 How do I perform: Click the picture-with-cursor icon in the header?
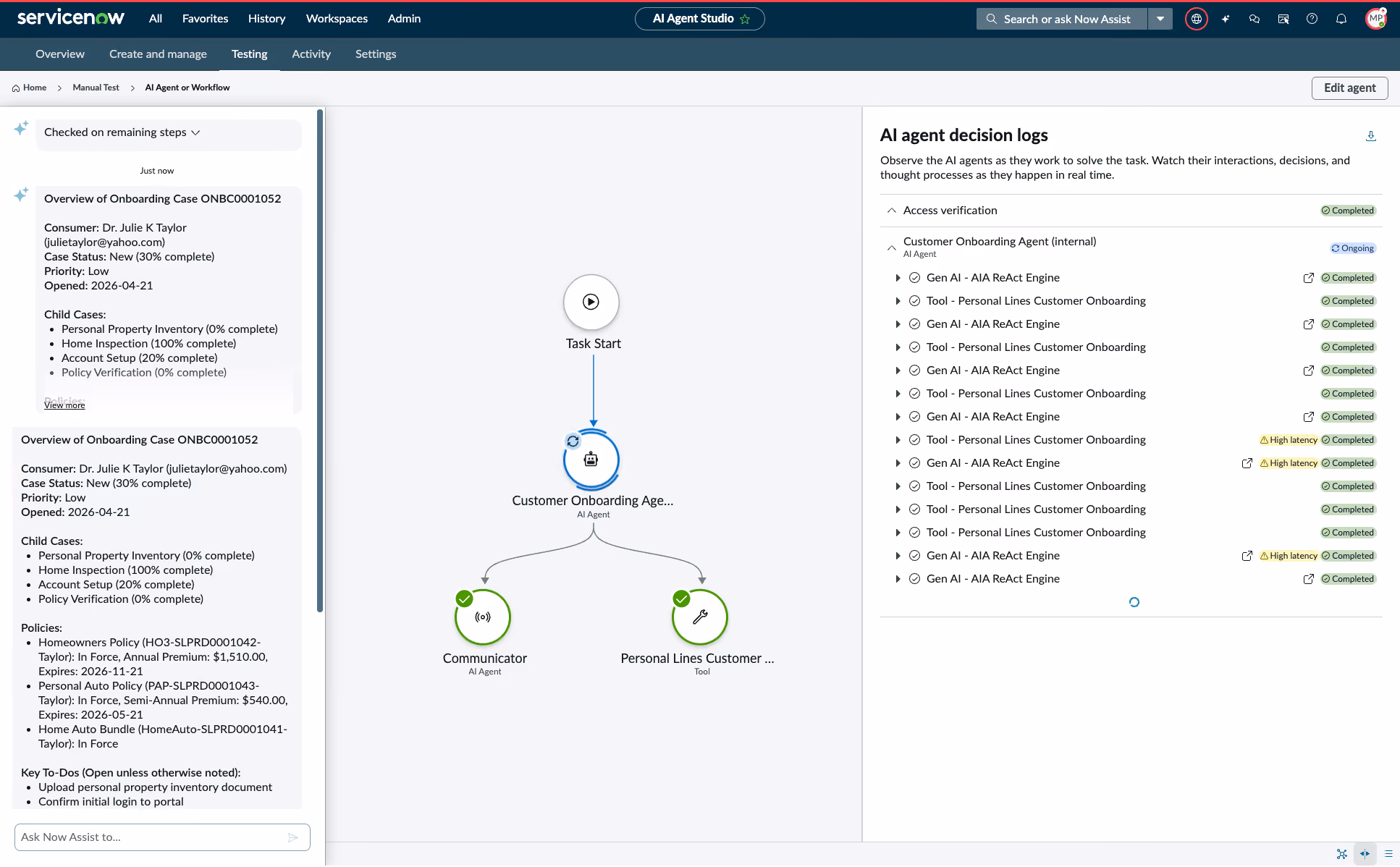coord(1283,19)
